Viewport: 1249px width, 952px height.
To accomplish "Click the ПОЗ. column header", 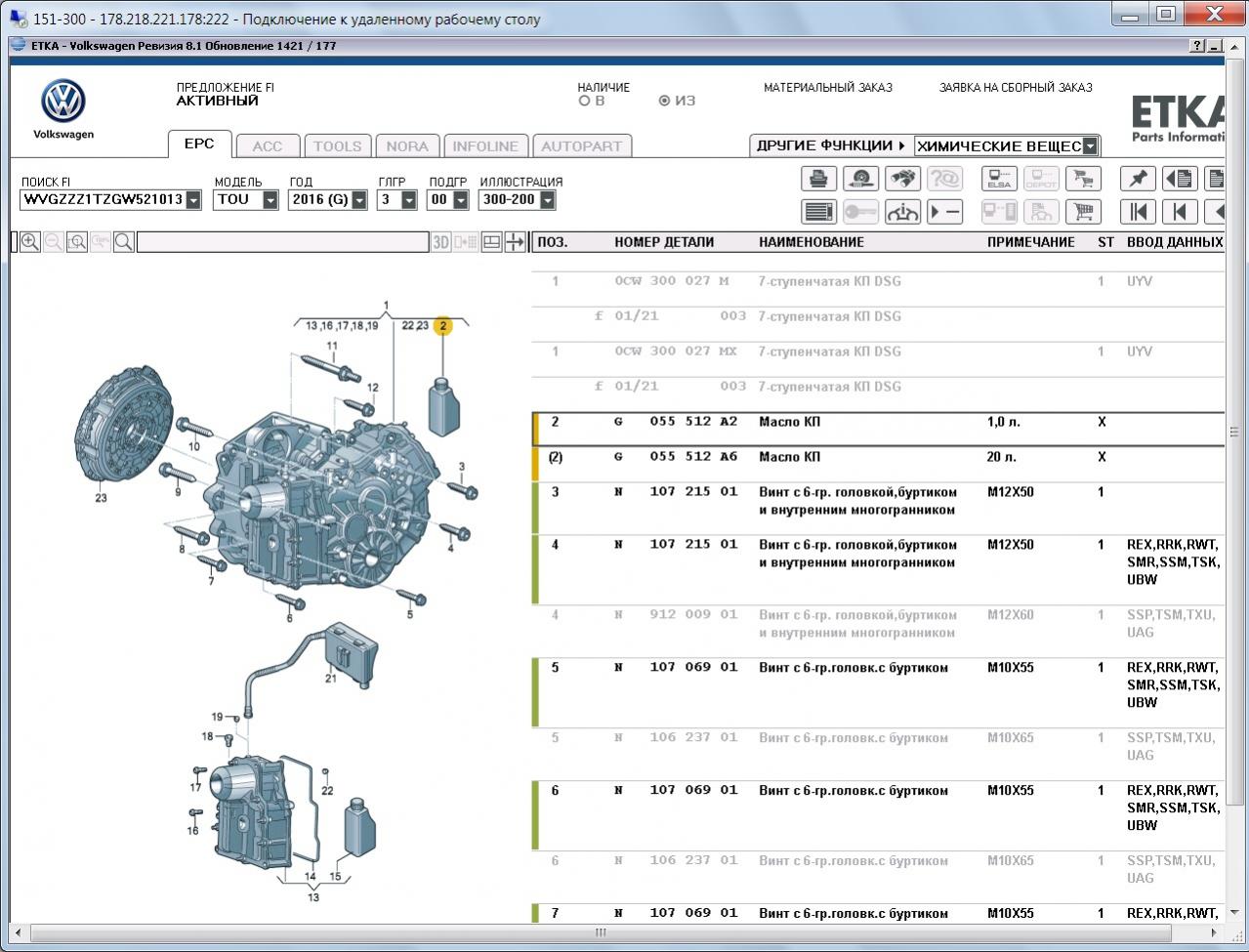I will pos(552,242).
